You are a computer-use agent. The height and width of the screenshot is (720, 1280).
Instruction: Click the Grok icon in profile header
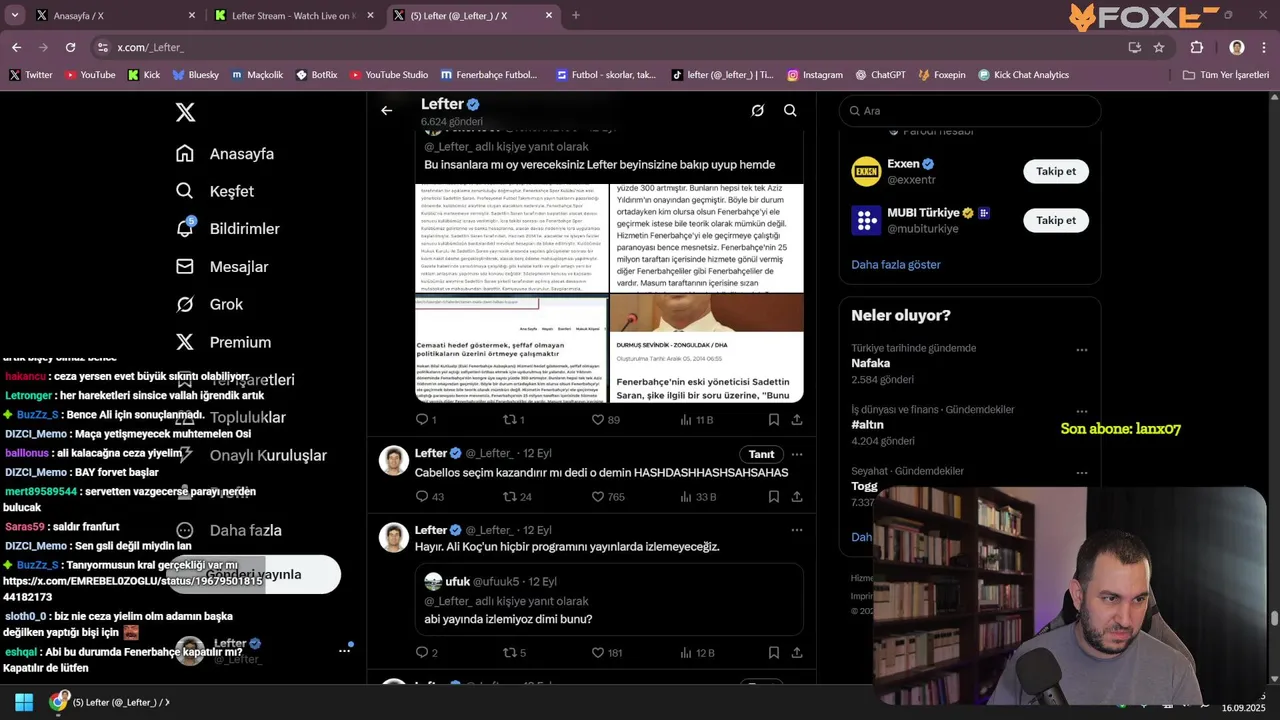tap(758, 111)
